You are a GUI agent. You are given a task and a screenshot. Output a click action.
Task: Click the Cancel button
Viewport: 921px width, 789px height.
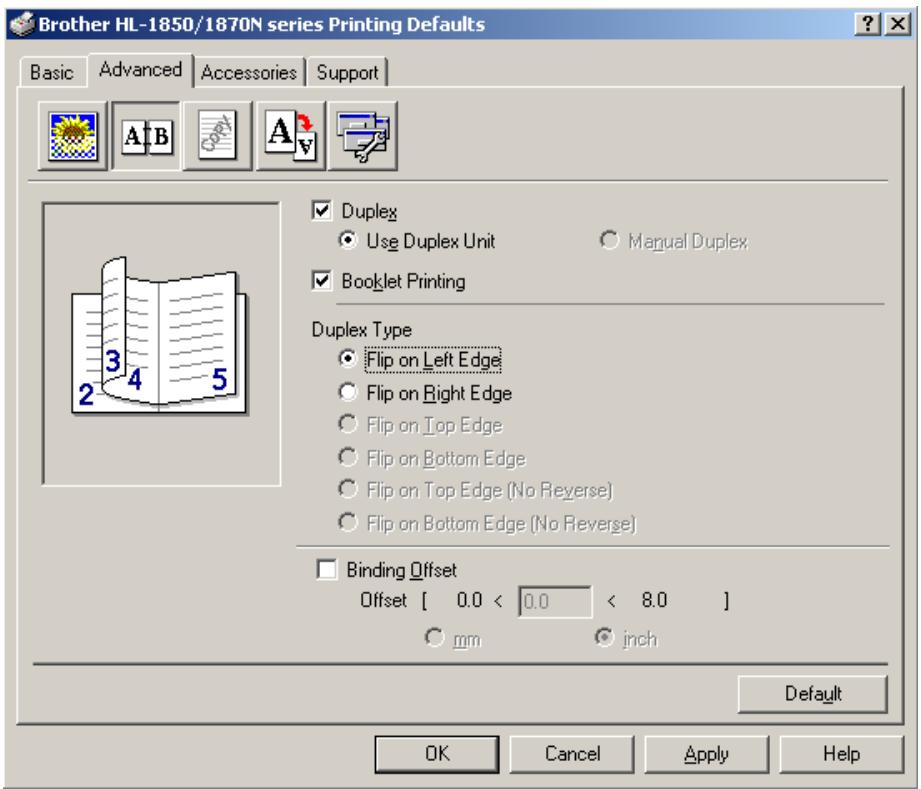(572, 754)
